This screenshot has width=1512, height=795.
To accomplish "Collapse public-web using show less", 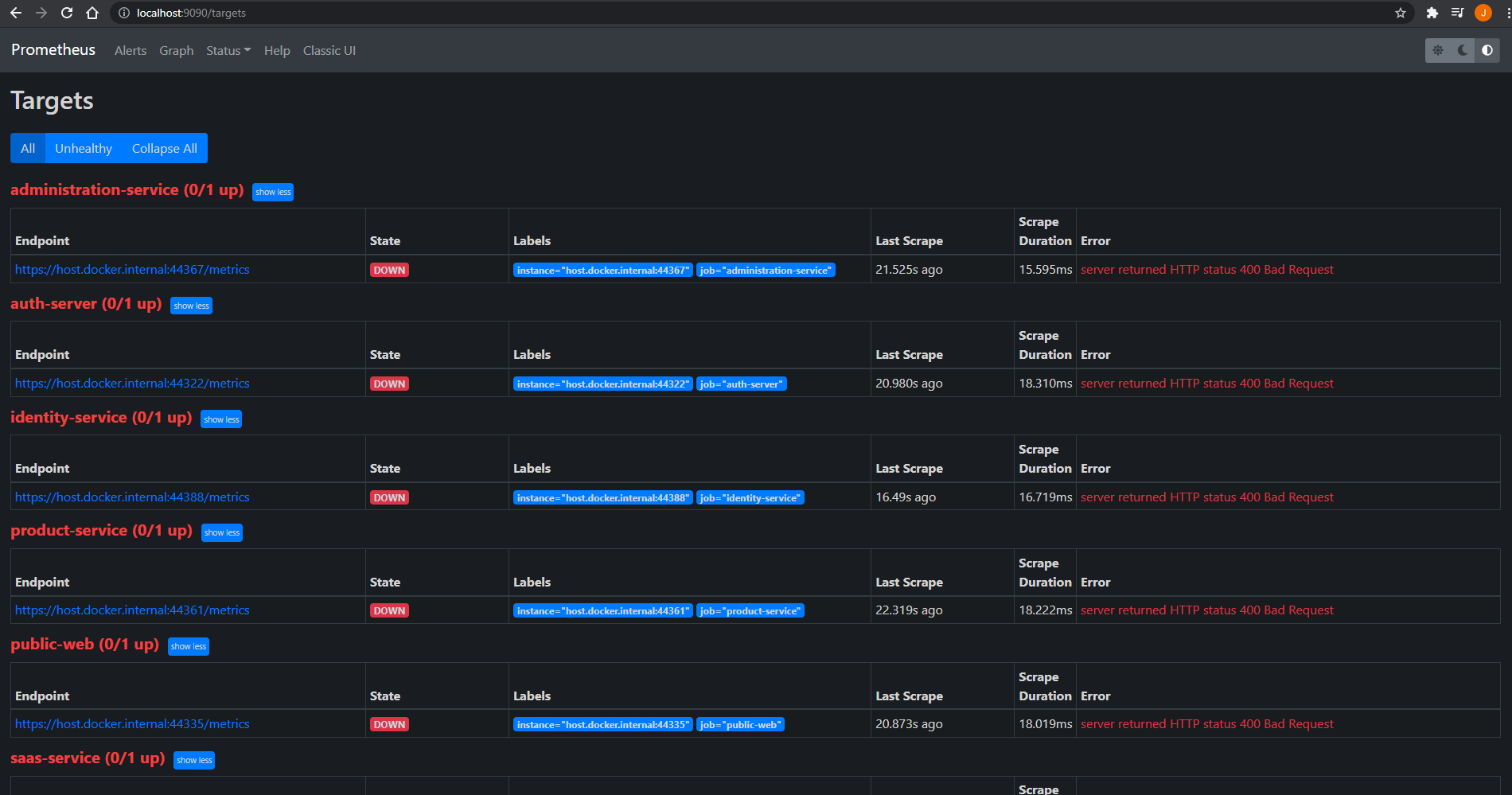I will (x=189, y=647).
